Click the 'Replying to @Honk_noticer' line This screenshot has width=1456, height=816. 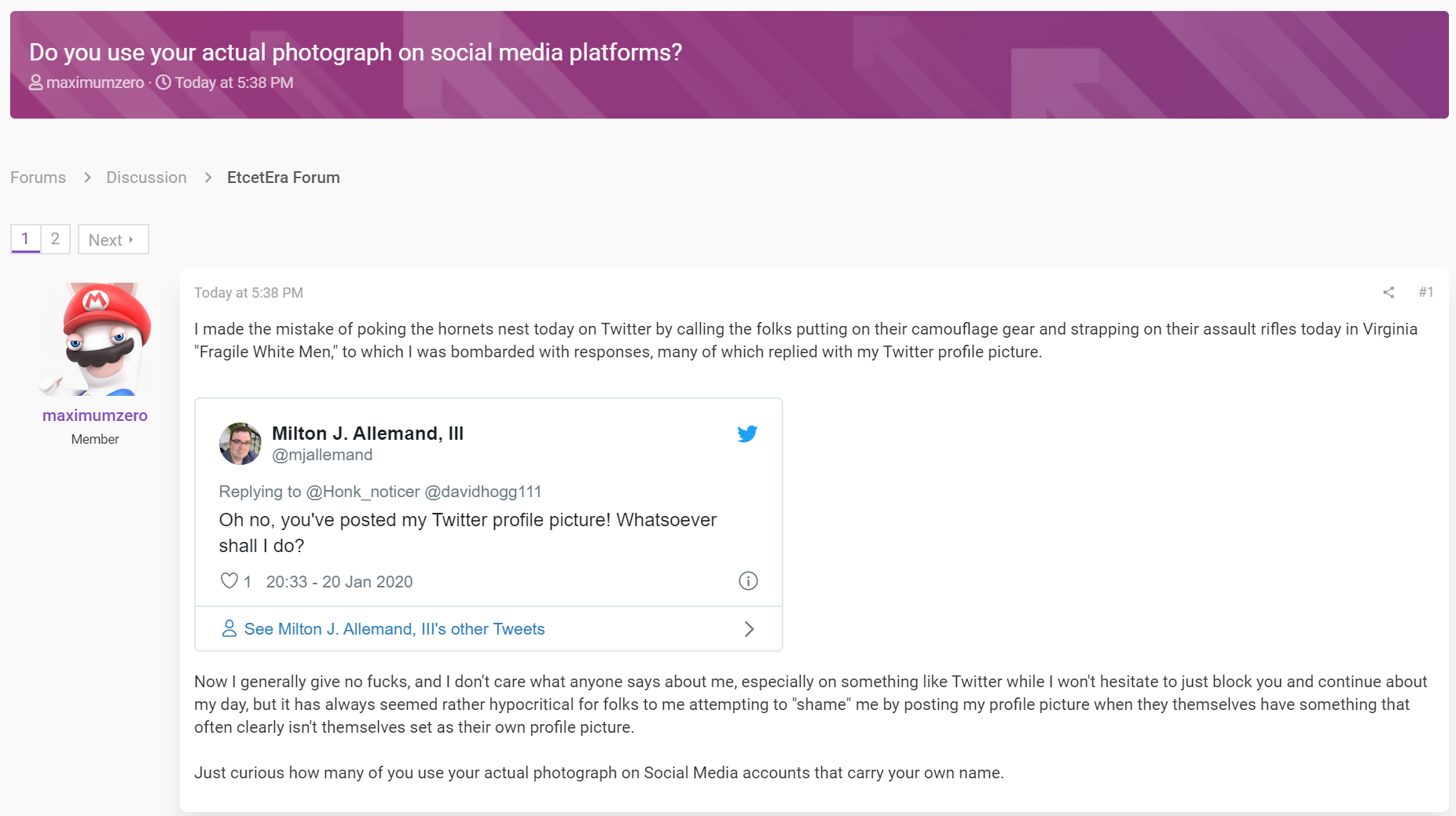pyautogui.click(x=380, y=492)
